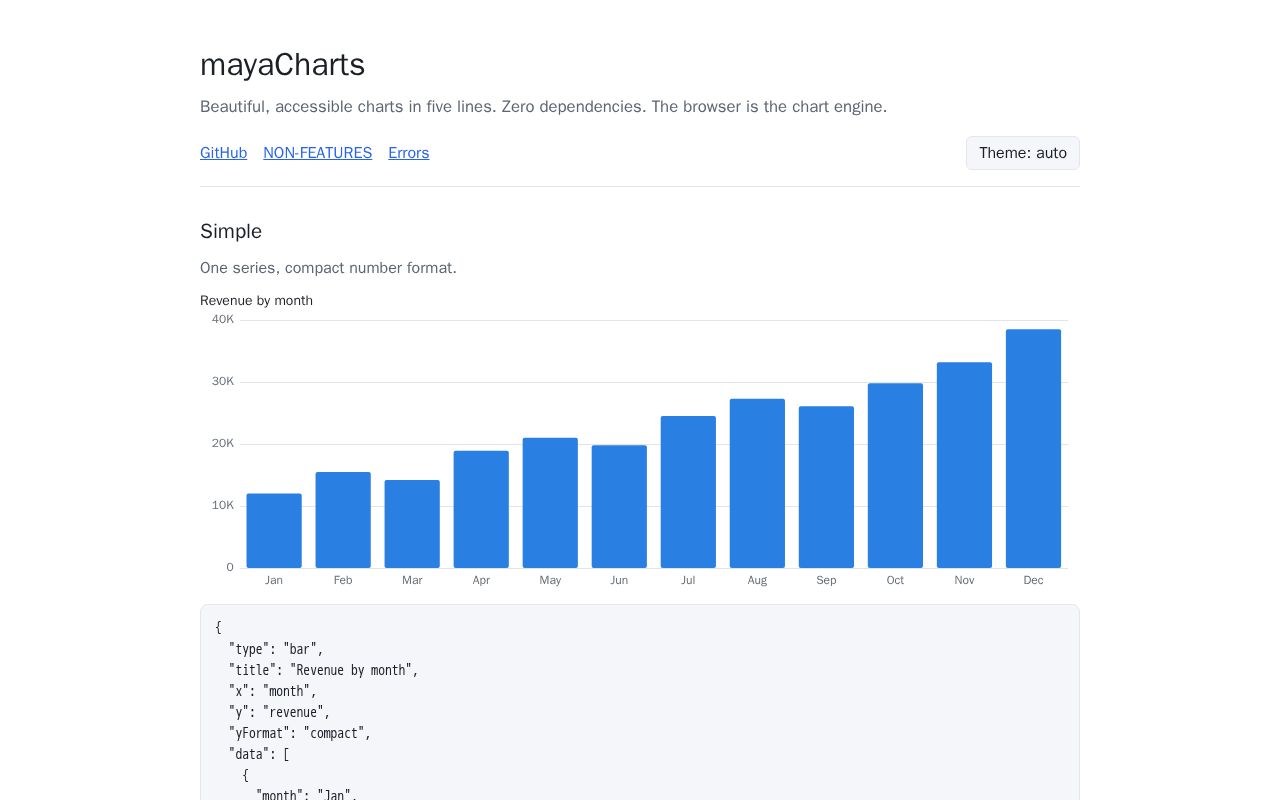Screen dimensions: 1280x800
Task: Click the mayaCharts page heading
Action: pyautogui.click(x=282, y=65)
